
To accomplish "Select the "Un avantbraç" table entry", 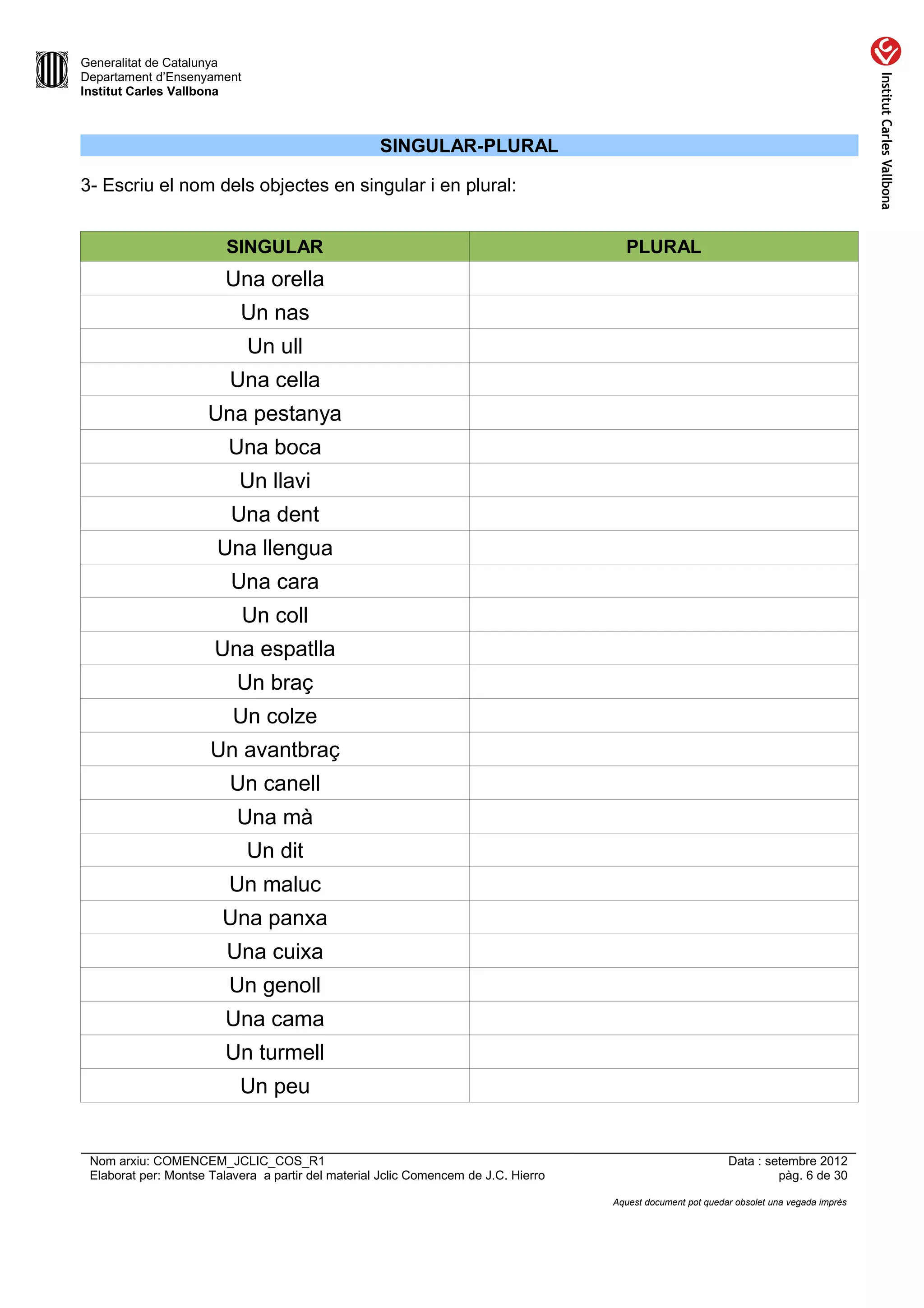I will pos(274,749).
